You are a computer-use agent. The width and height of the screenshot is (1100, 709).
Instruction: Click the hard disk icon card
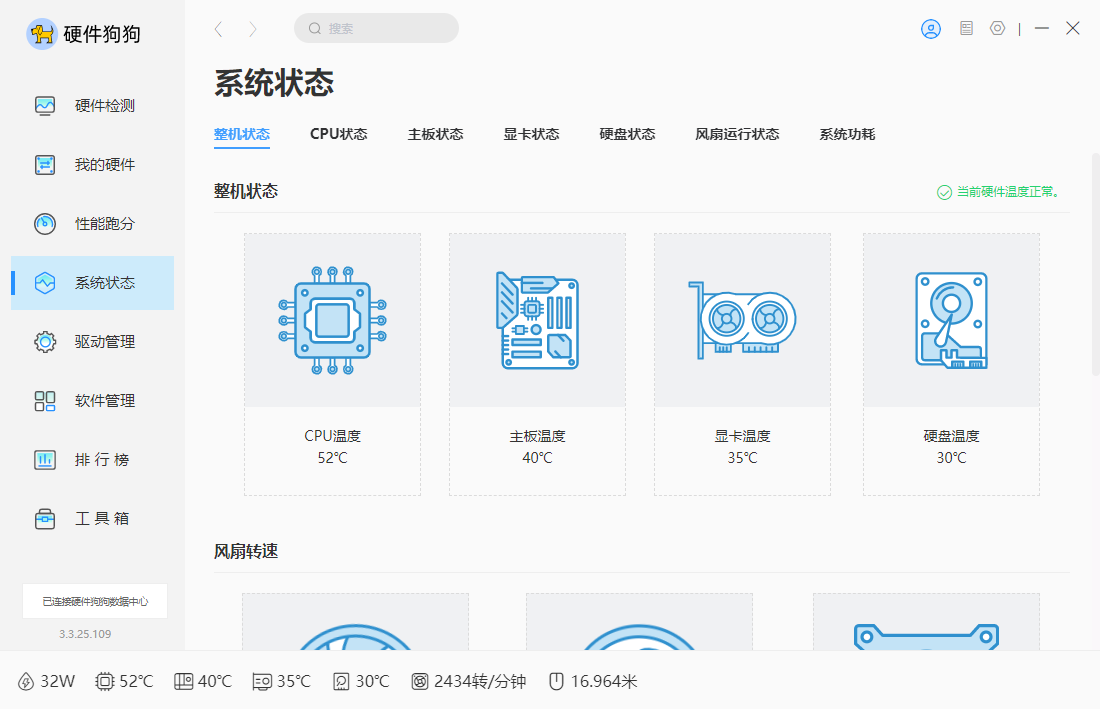(951, 320)
